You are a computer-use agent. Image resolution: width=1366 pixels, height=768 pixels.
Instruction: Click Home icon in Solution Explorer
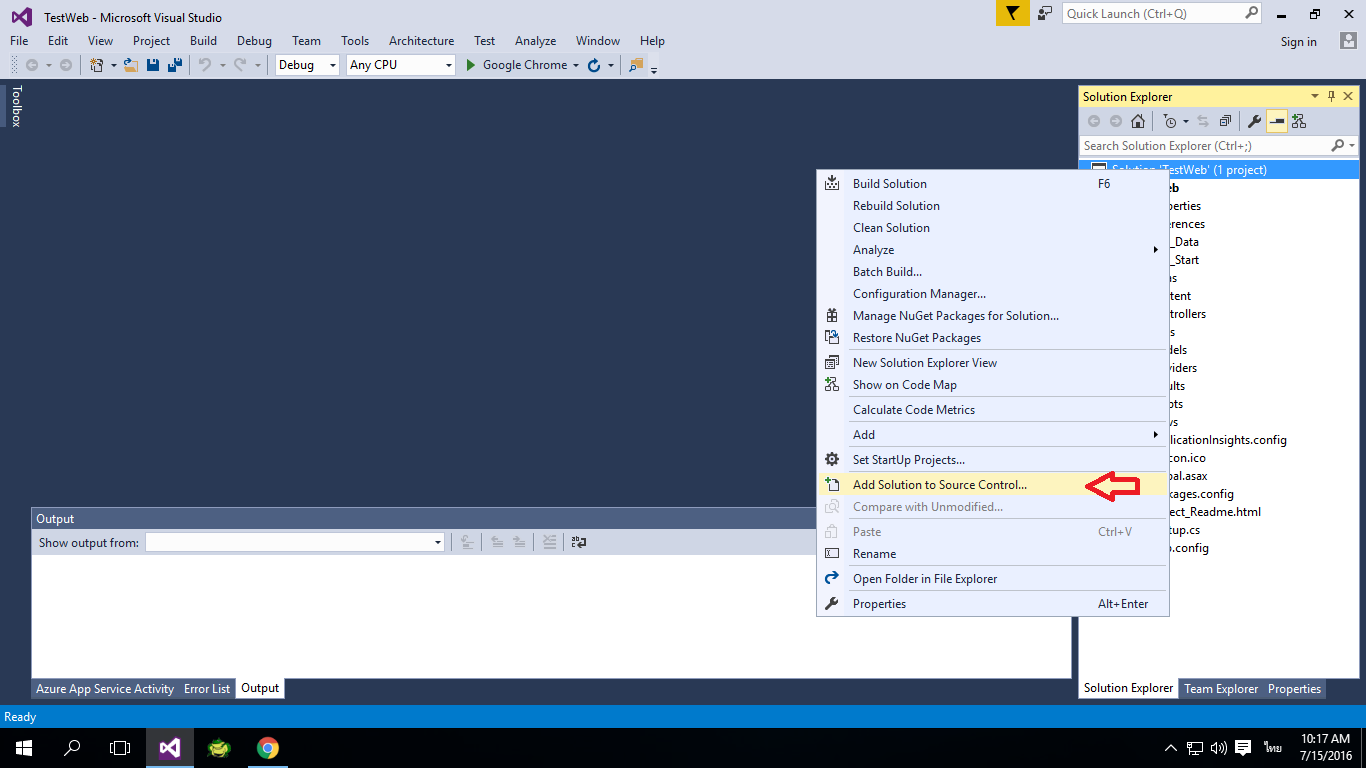(x=1138, y=121)
